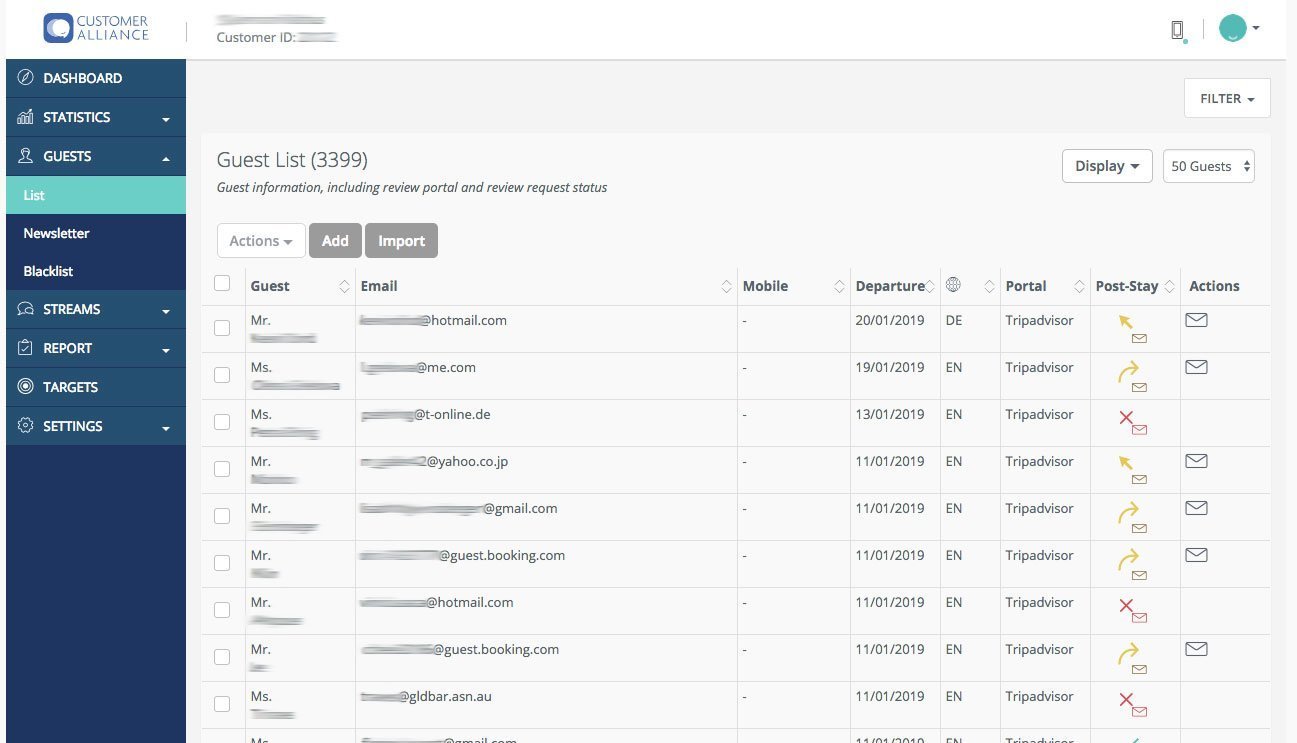Check the box for yahoo.co.jp guest
The image size is (1297, 743).
222,469
